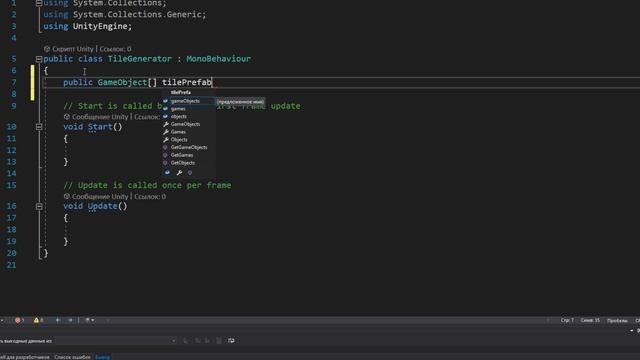640x360 pixels.
Task: Click UnityEngine in the using statement
Action: tap(100, 26)
